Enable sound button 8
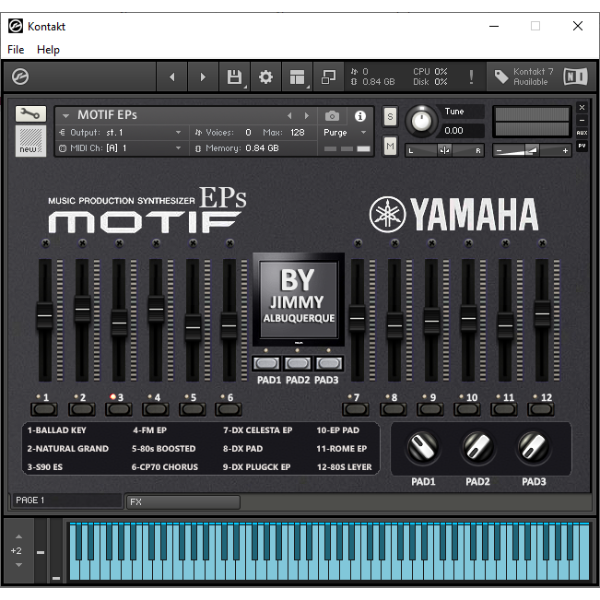 tap(393, 409)
